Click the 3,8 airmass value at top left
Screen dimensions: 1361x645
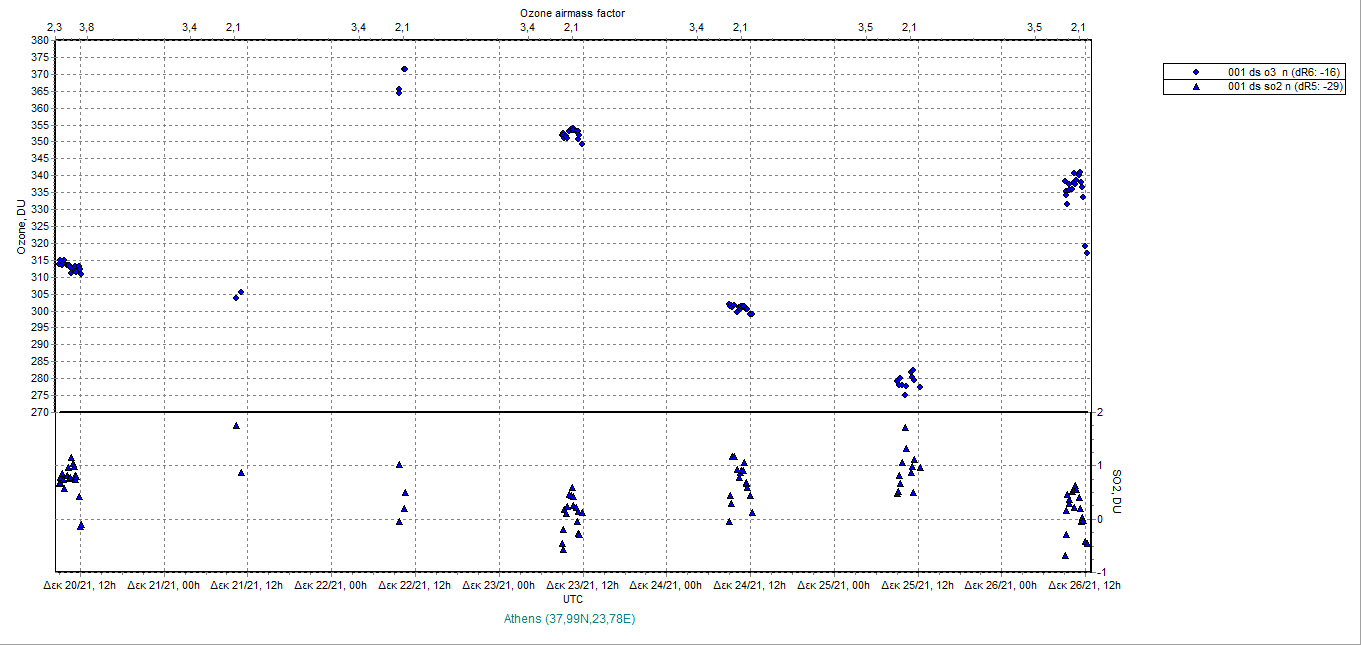pos(86,27)
